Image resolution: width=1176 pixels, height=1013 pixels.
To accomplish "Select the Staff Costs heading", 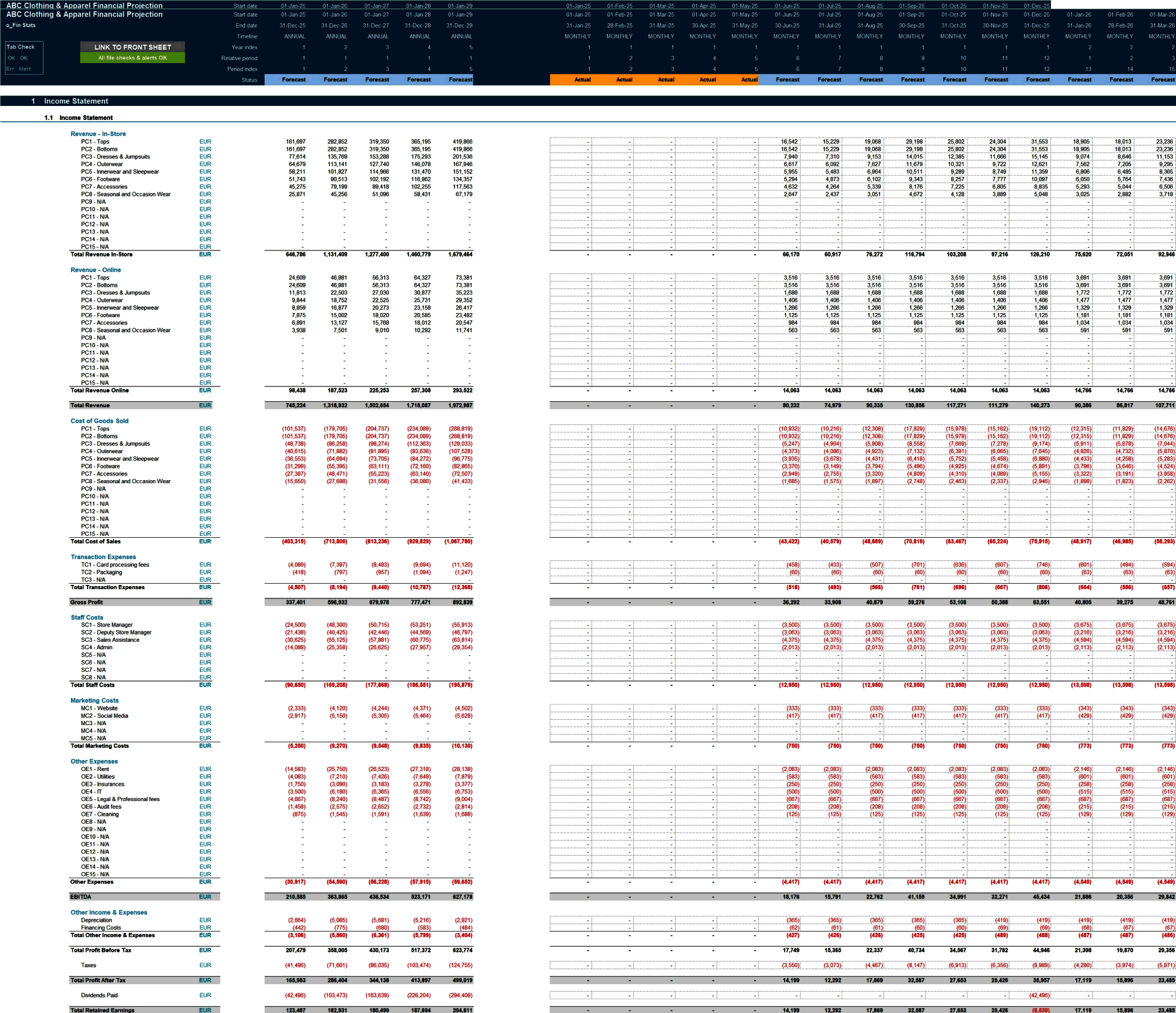I will click(87, 618).
